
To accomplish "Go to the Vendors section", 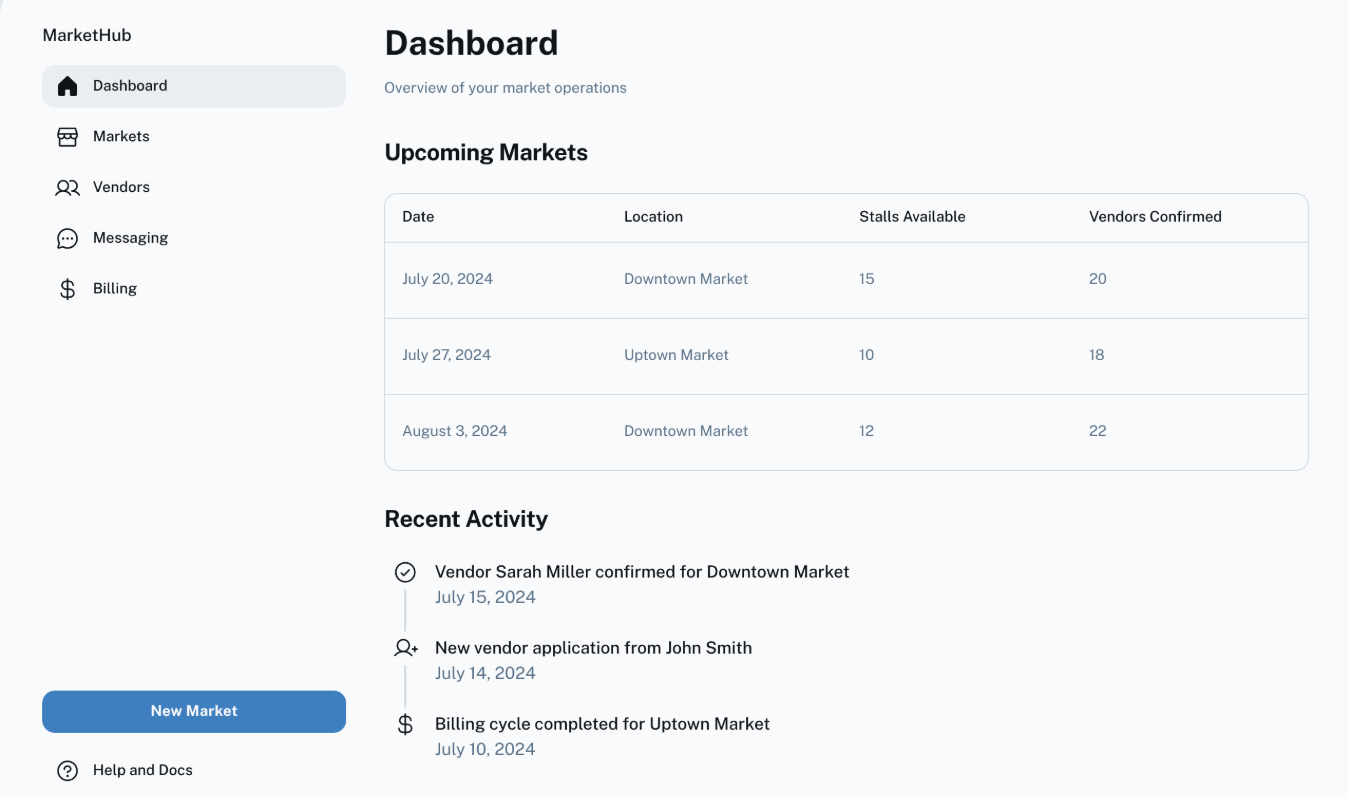I will pos(121,188).
